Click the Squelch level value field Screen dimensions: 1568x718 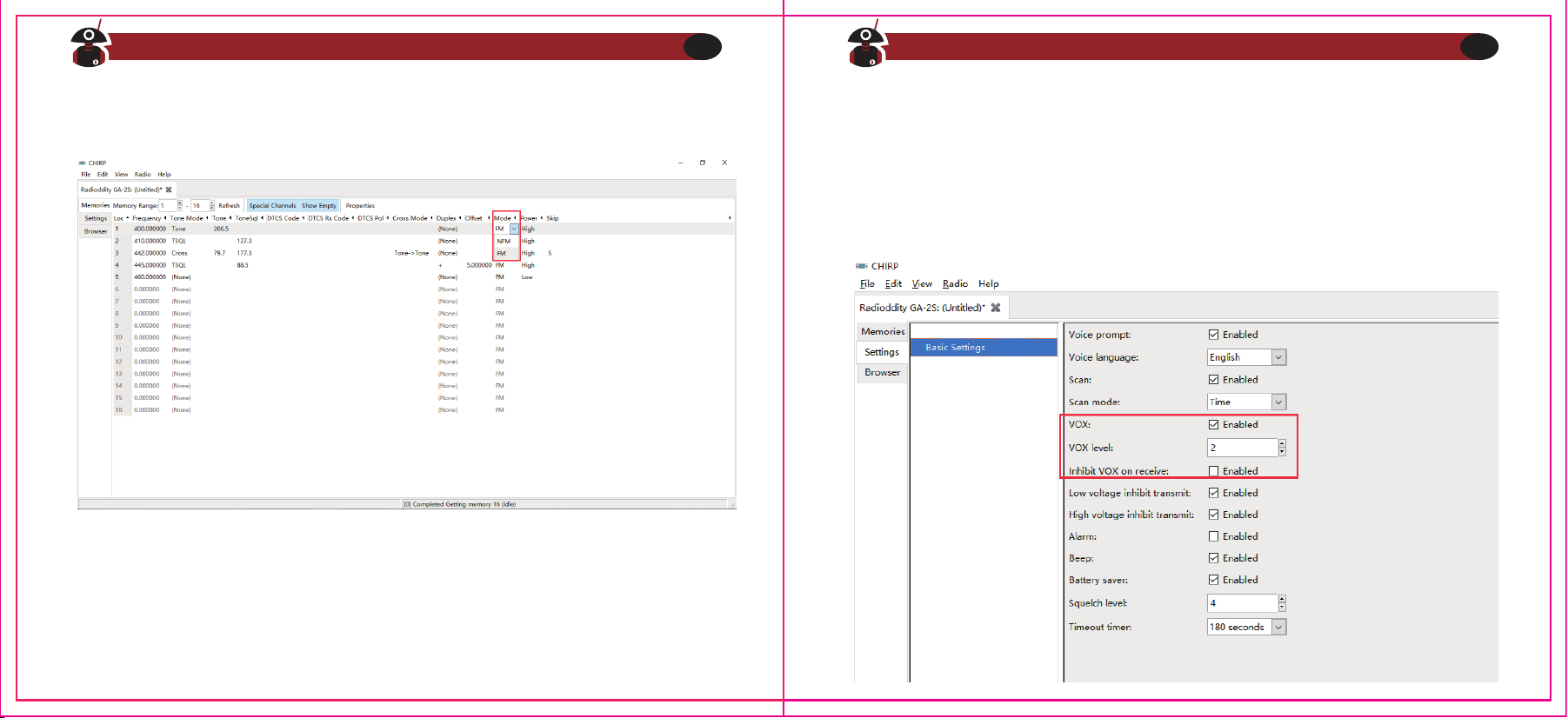point(1243,603)
